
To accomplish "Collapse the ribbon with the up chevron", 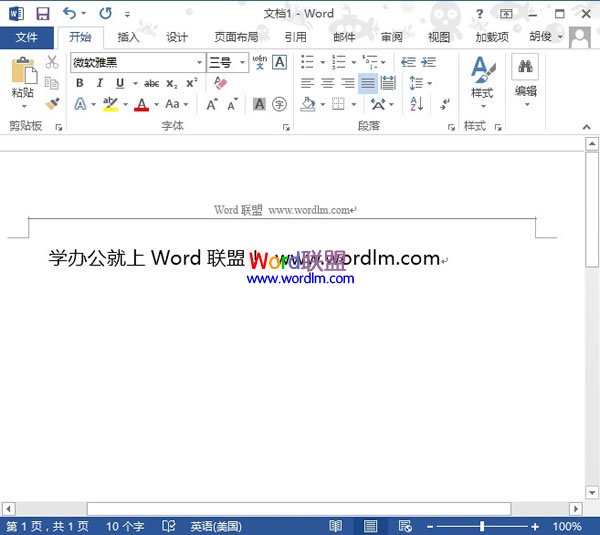I will click(587, 127).
